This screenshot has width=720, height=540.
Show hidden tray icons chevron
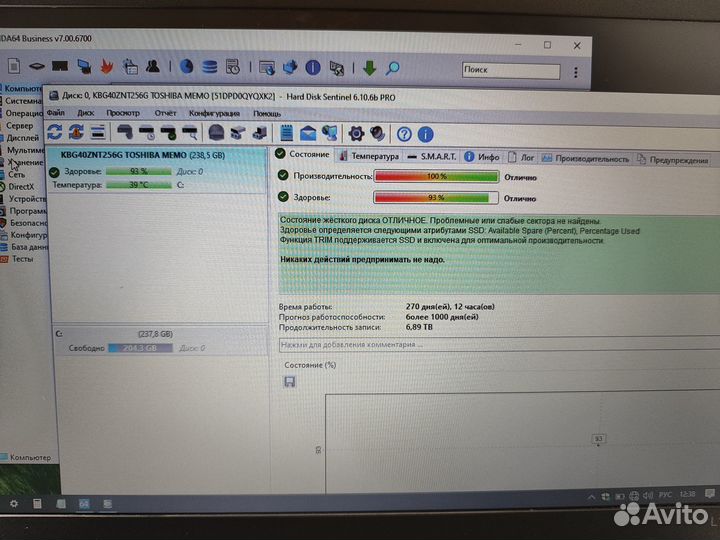(x=591, y=497)
